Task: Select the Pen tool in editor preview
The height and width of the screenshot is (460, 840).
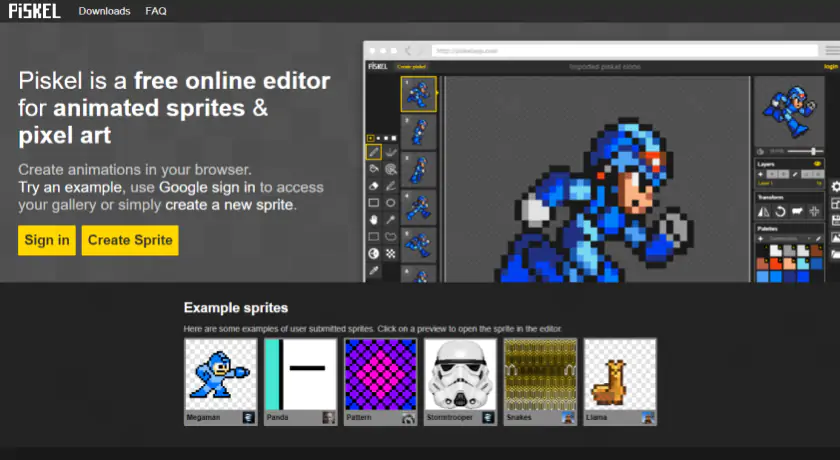Action: [374, 152]
